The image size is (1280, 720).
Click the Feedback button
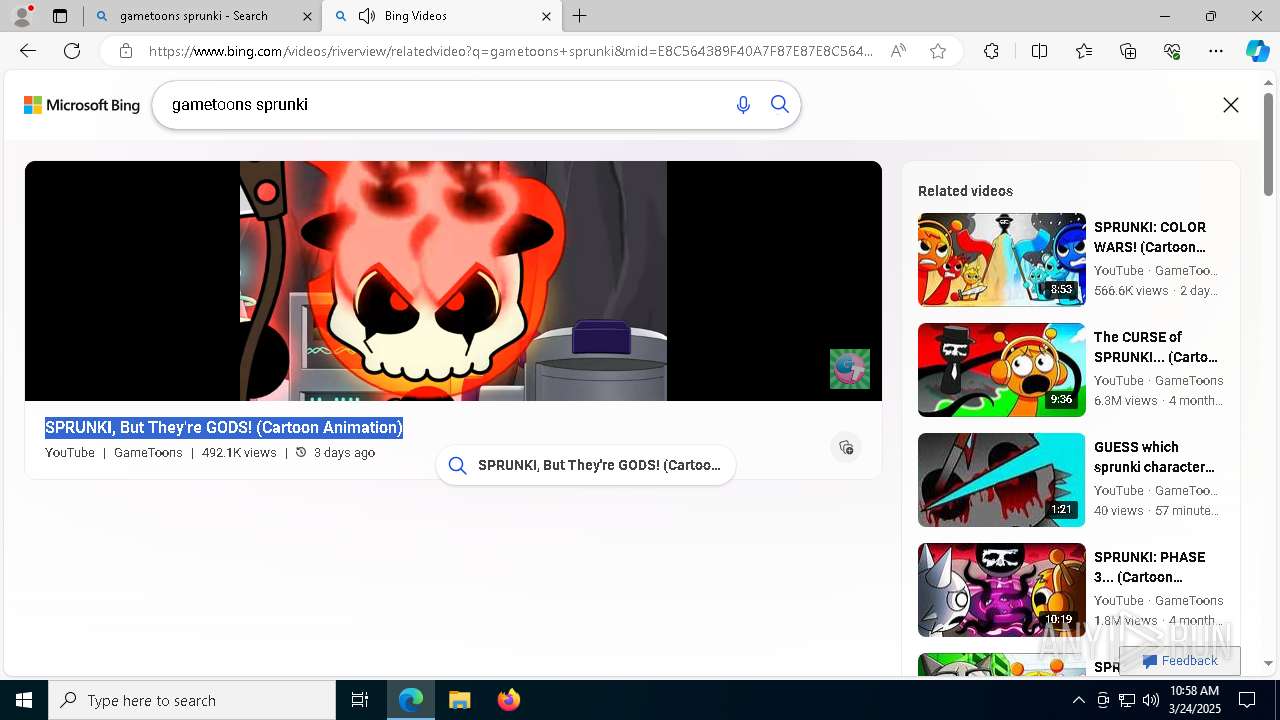1180,661
